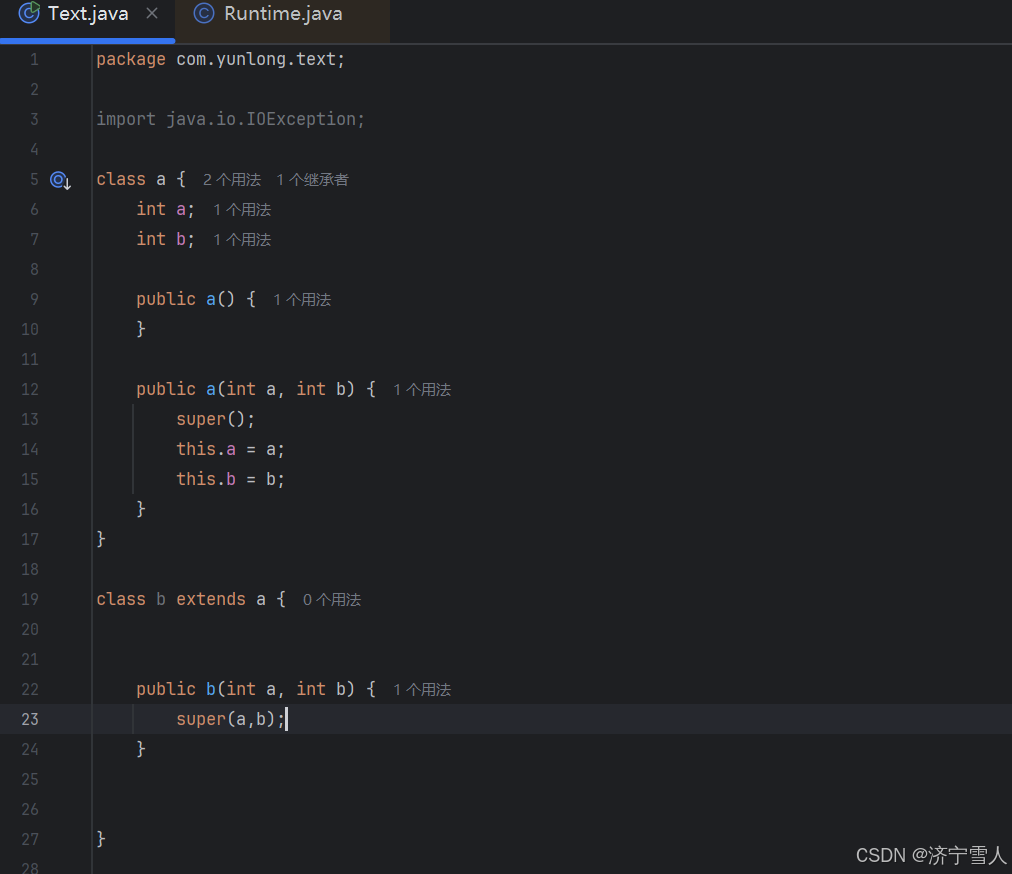Click '0 个用法' hint beside class b
Screen dimensions: 1012x874
click(x=332, y=600)
